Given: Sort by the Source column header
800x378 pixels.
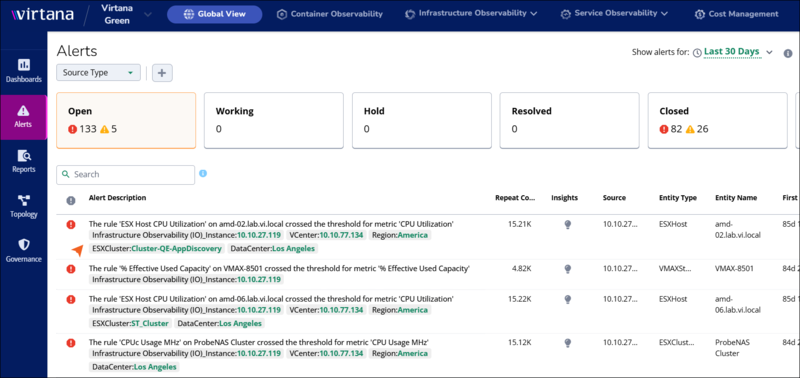Looking at the screenshot, I should click(x=614, y=198).
